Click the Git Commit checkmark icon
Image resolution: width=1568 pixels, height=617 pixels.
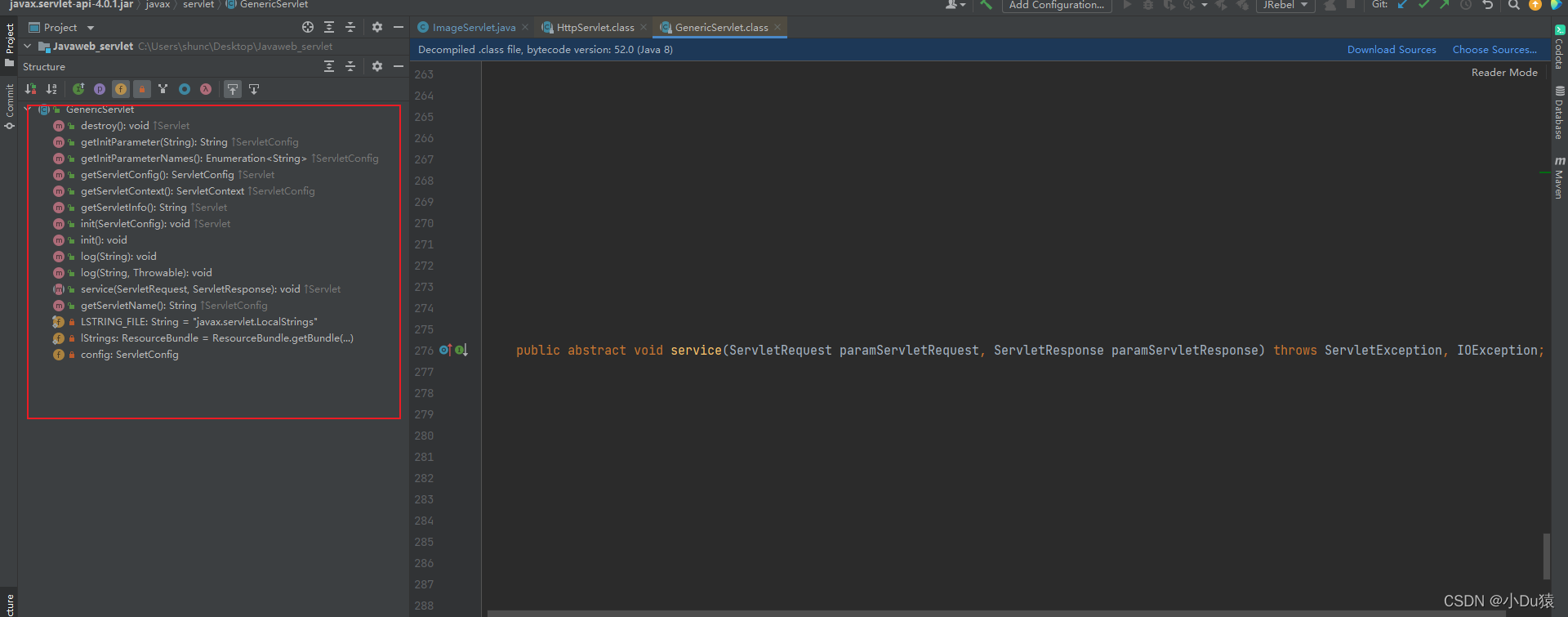point(1424,5)
